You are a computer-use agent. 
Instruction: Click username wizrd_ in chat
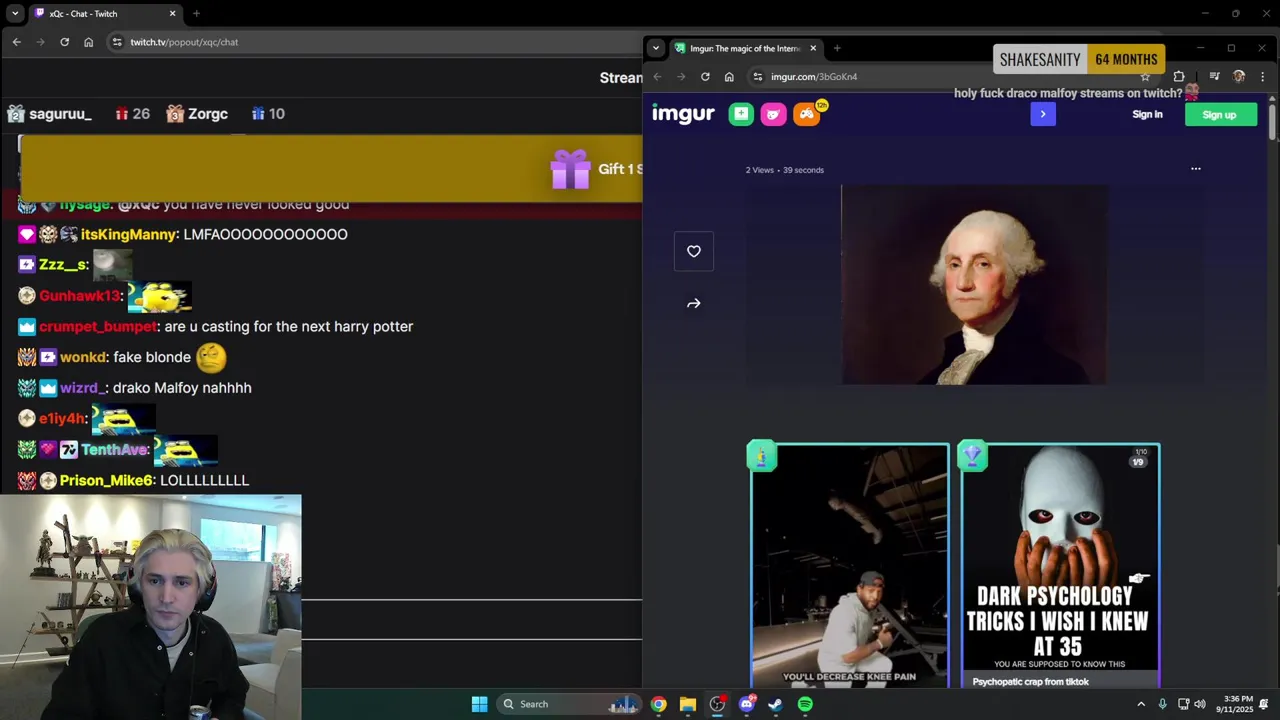pos(82,387)
